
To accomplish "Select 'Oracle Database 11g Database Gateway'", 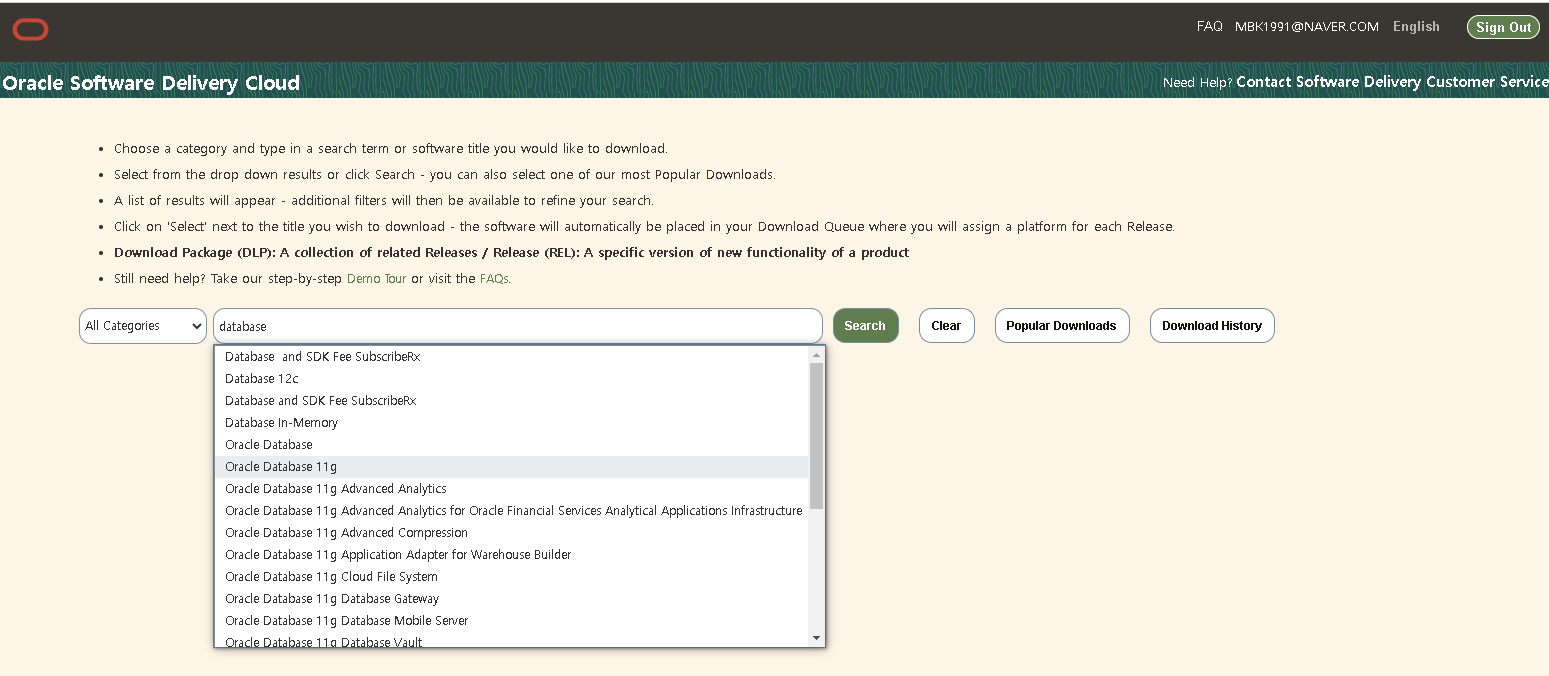I will [x=512, y=599].
